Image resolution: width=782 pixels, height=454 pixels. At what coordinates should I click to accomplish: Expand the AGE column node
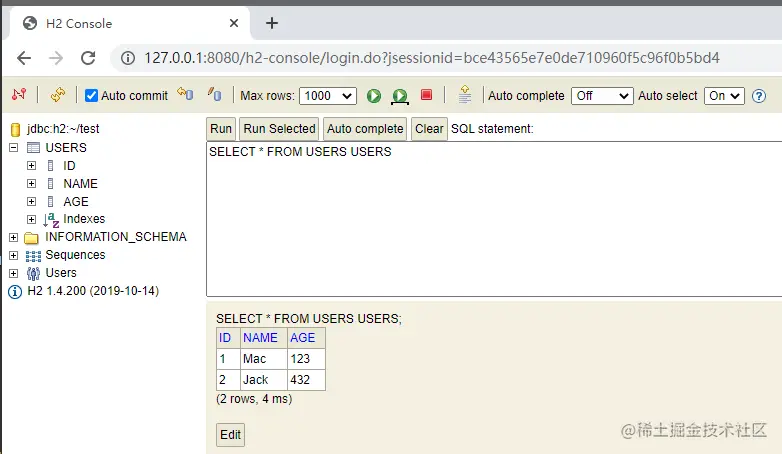[x=31, y=202]
